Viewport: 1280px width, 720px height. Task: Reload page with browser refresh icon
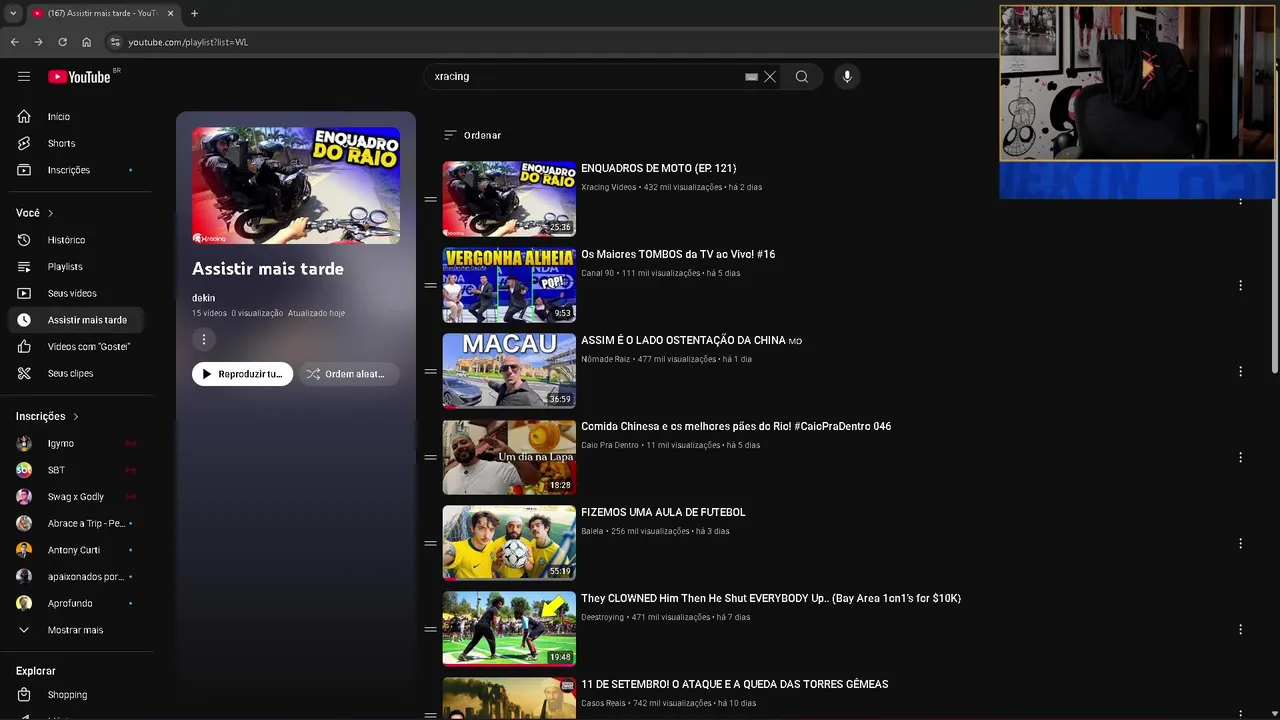coord(62,42)
